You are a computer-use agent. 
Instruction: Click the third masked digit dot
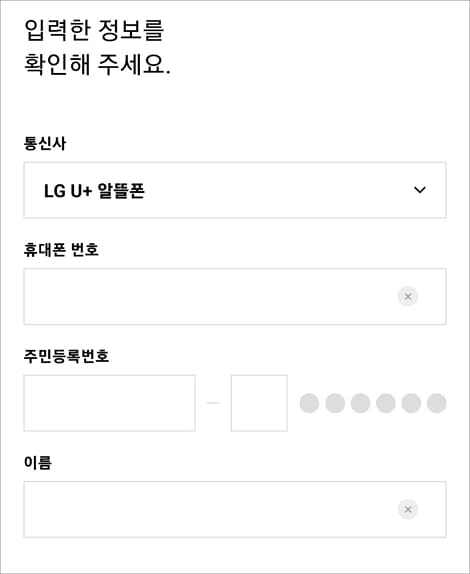[x=360, y=403]
